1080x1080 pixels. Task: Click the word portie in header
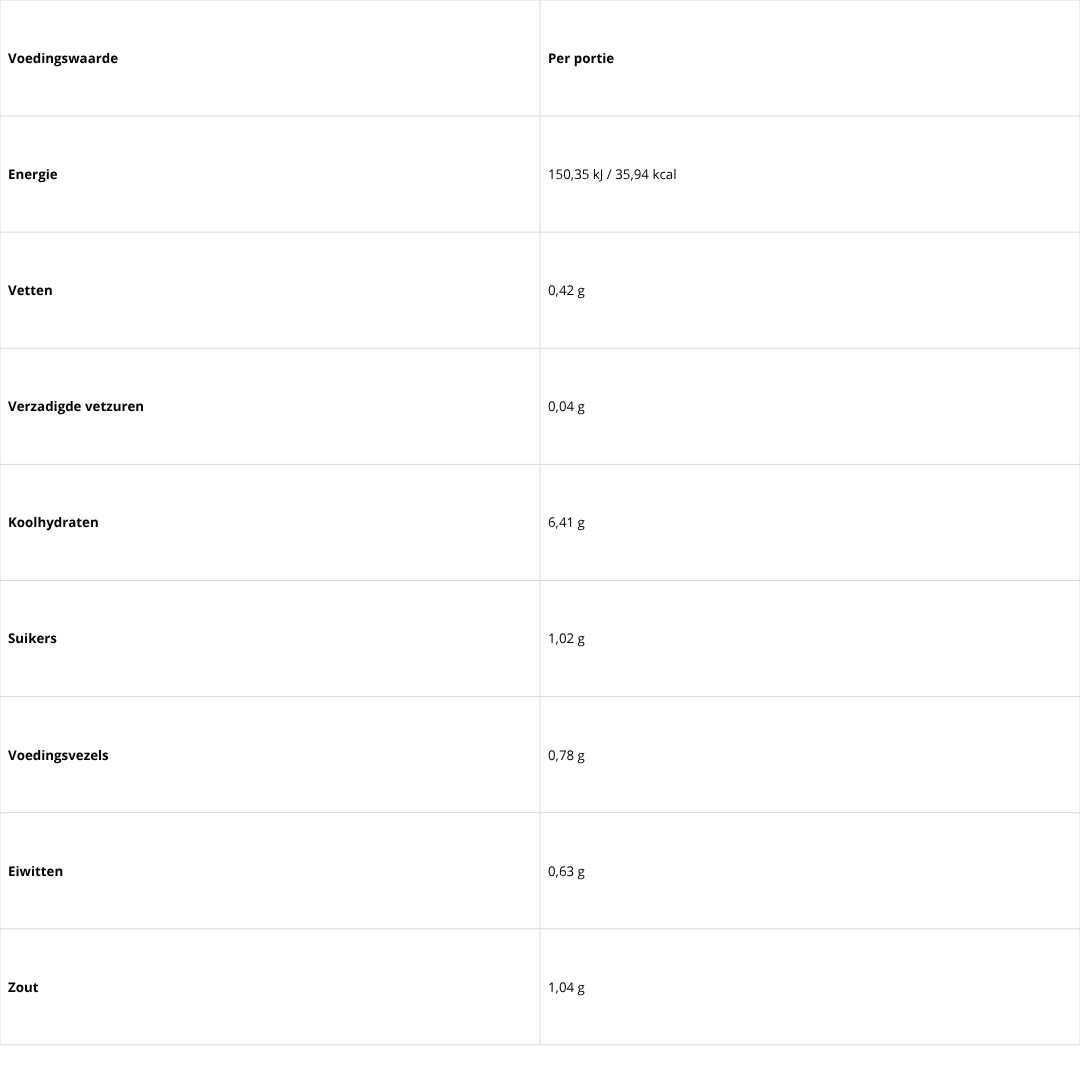[x=594, y=59]
